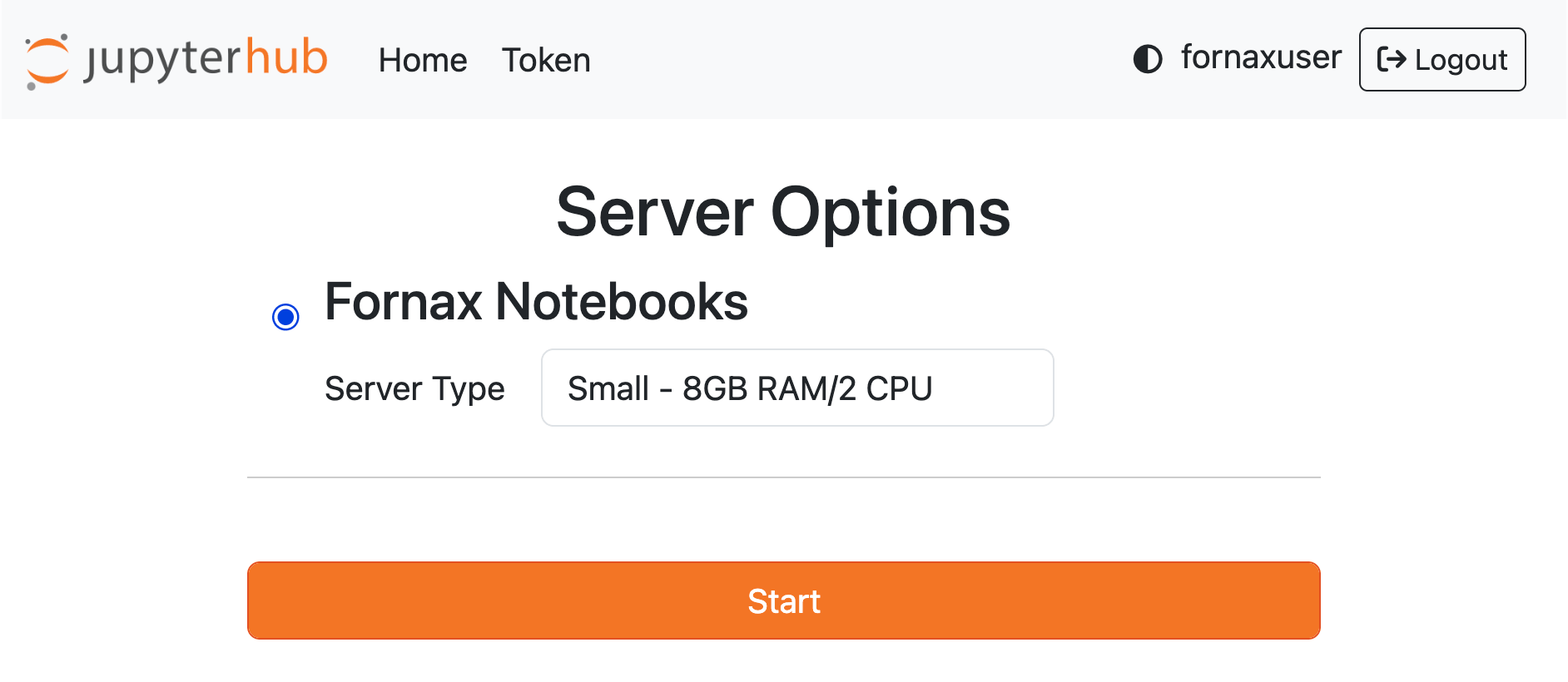Expand the server size selector showing Small
Viewport: 1568px width, 682px height.
pos(796,388)
